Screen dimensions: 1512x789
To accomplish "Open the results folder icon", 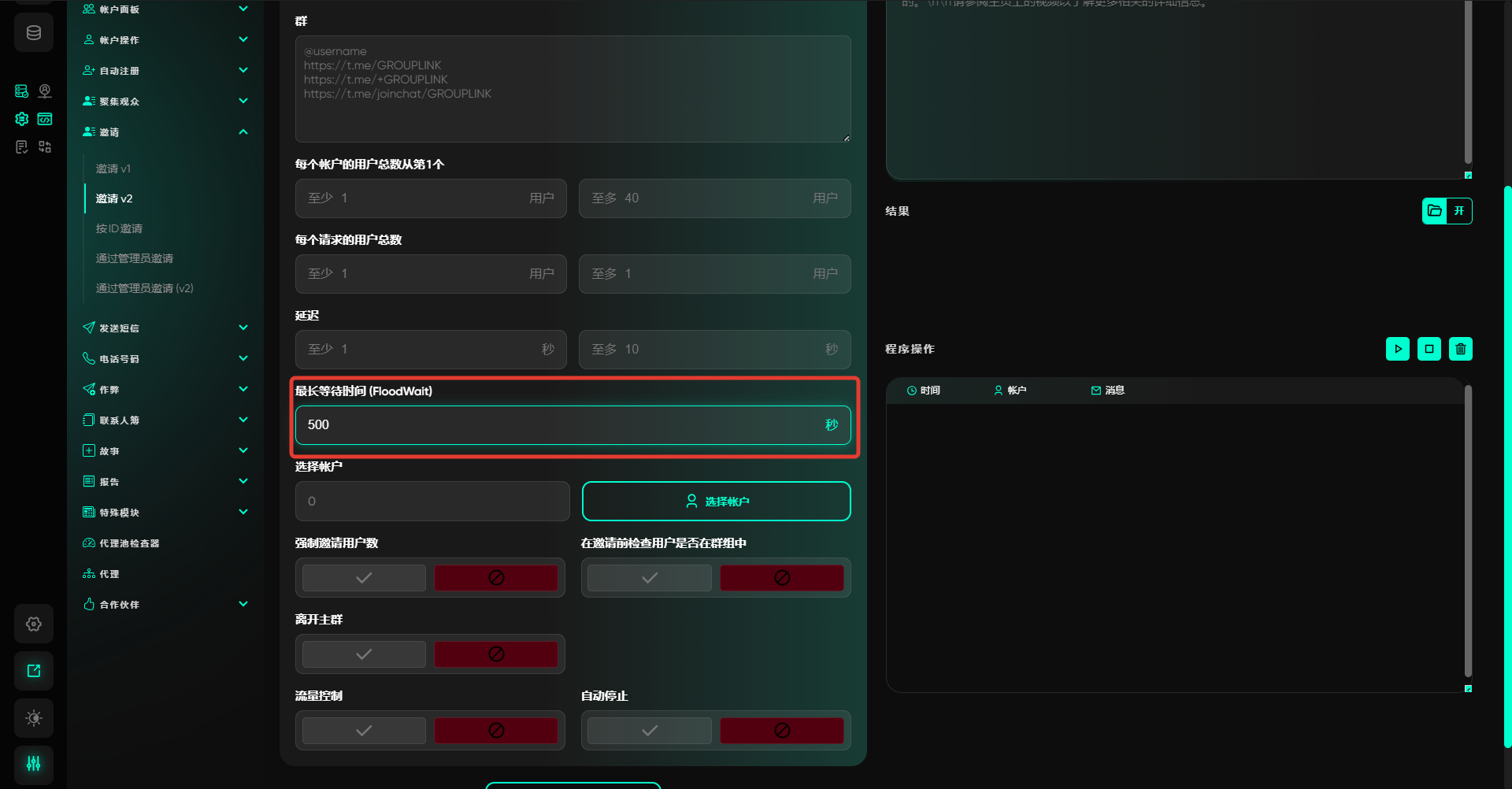I will 1435,211.
